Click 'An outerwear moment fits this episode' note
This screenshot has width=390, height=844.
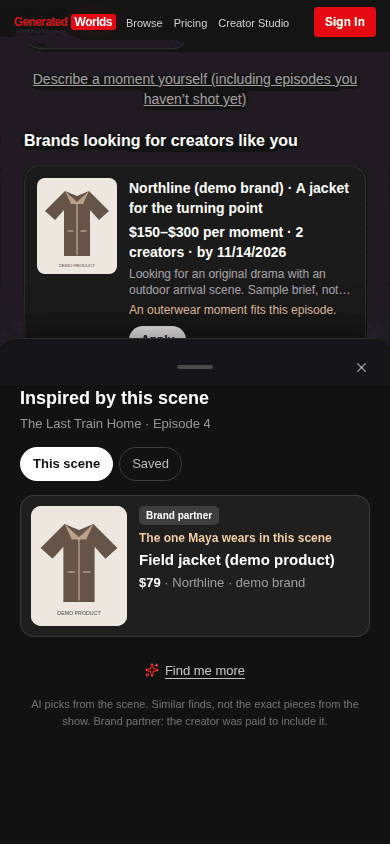coord(232,310)
